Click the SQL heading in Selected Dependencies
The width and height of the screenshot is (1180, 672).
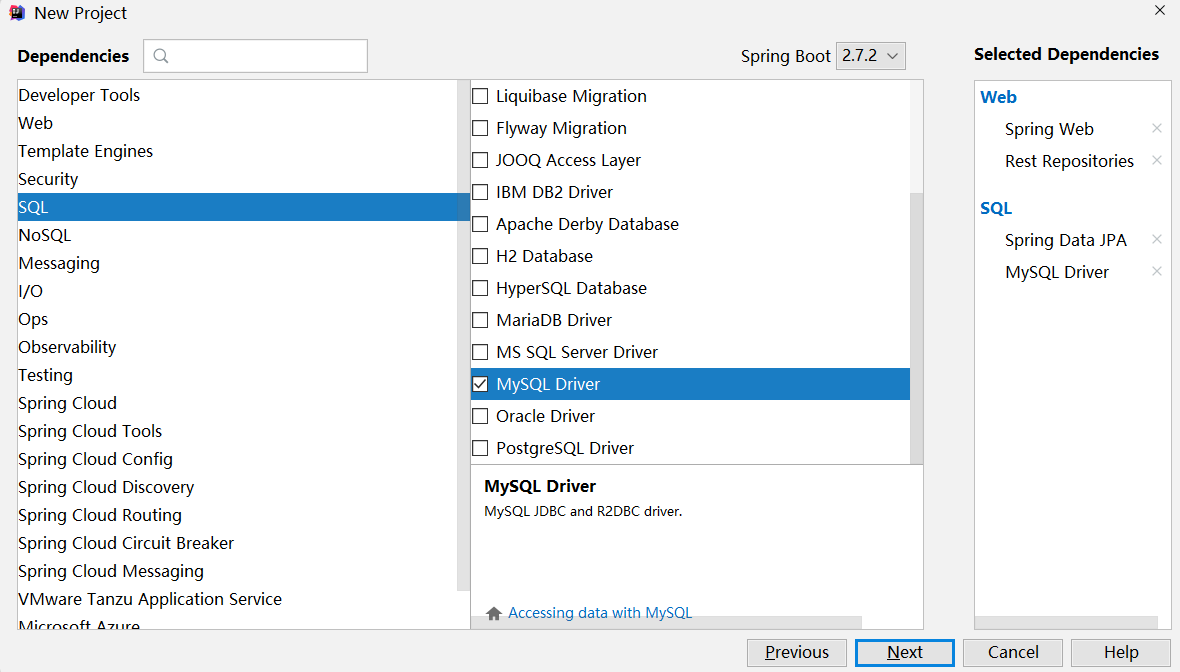(996, 208)
